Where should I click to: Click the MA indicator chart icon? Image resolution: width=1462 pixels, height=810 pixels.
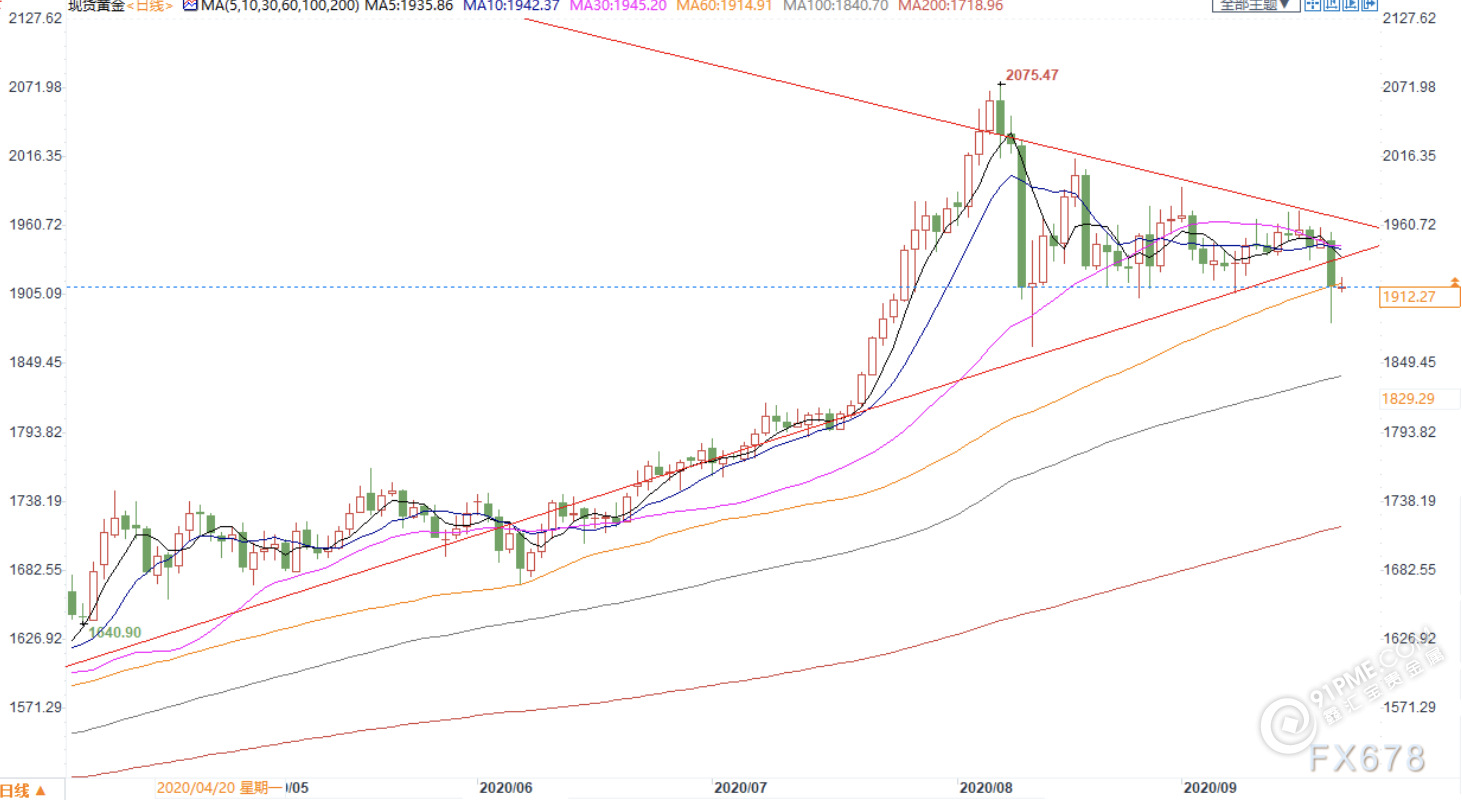(x=190, y=6)
